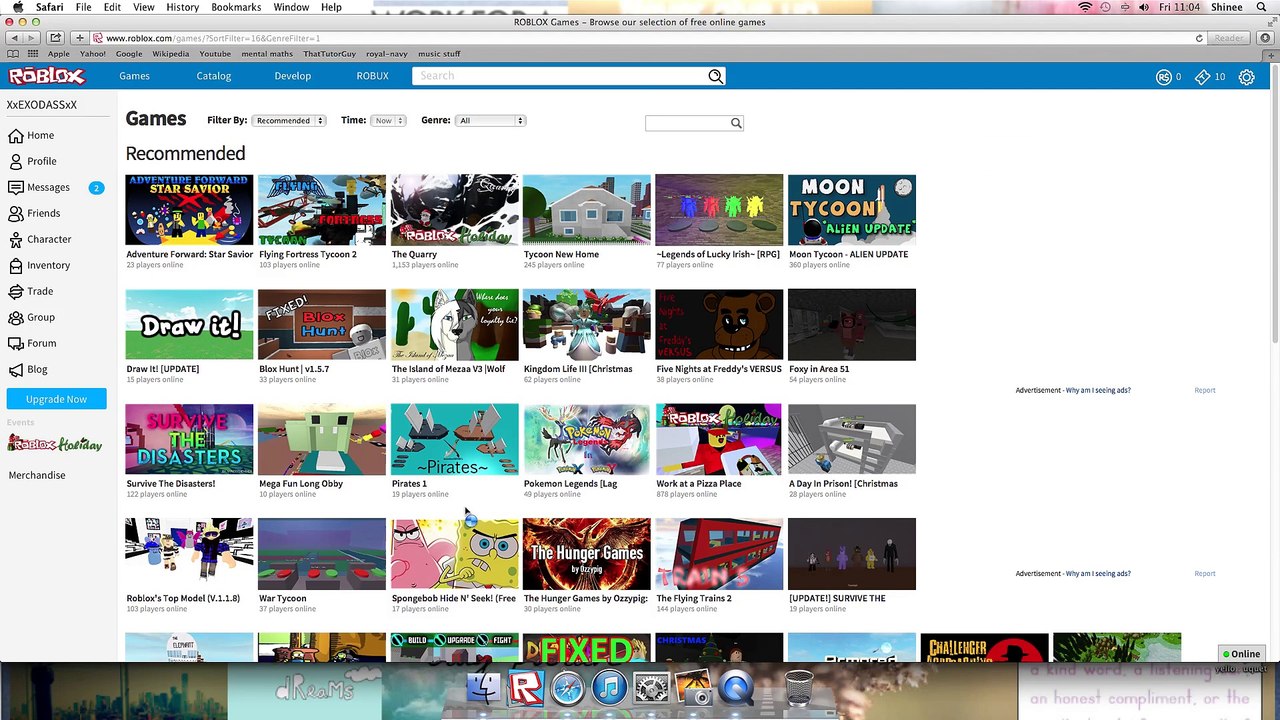Click the Upgrade Now button
The width and height of the screenshot is (1280, 720).
click(x=56, y=399)
